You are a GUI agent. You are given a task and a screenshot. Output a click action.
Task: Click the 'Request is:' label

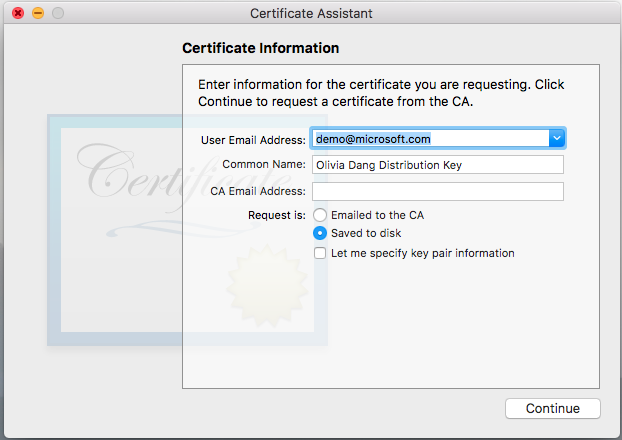277,215
